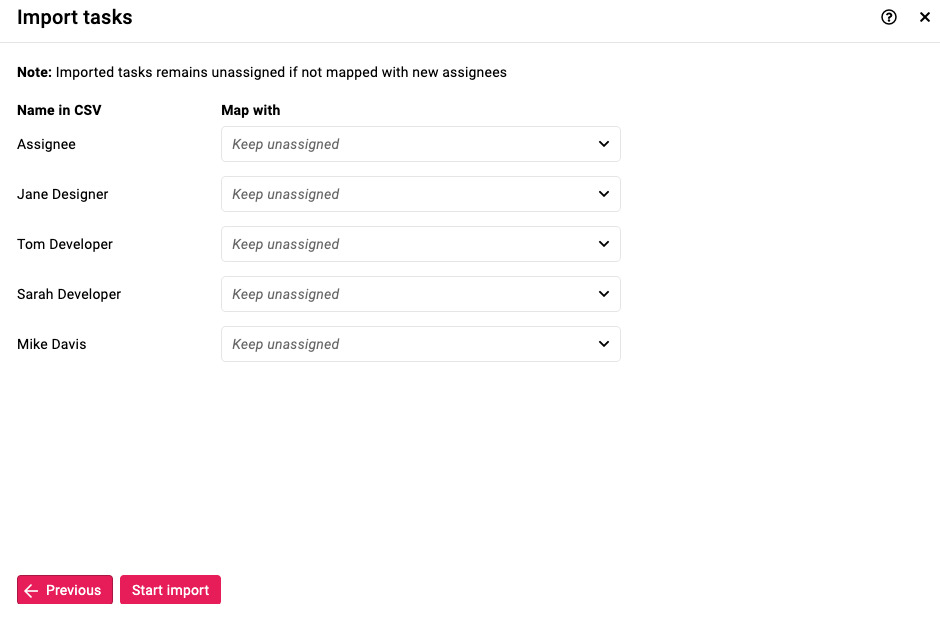Open the Assignee mapping dropdown
940x620 pixels.
(x=420, y=144)
